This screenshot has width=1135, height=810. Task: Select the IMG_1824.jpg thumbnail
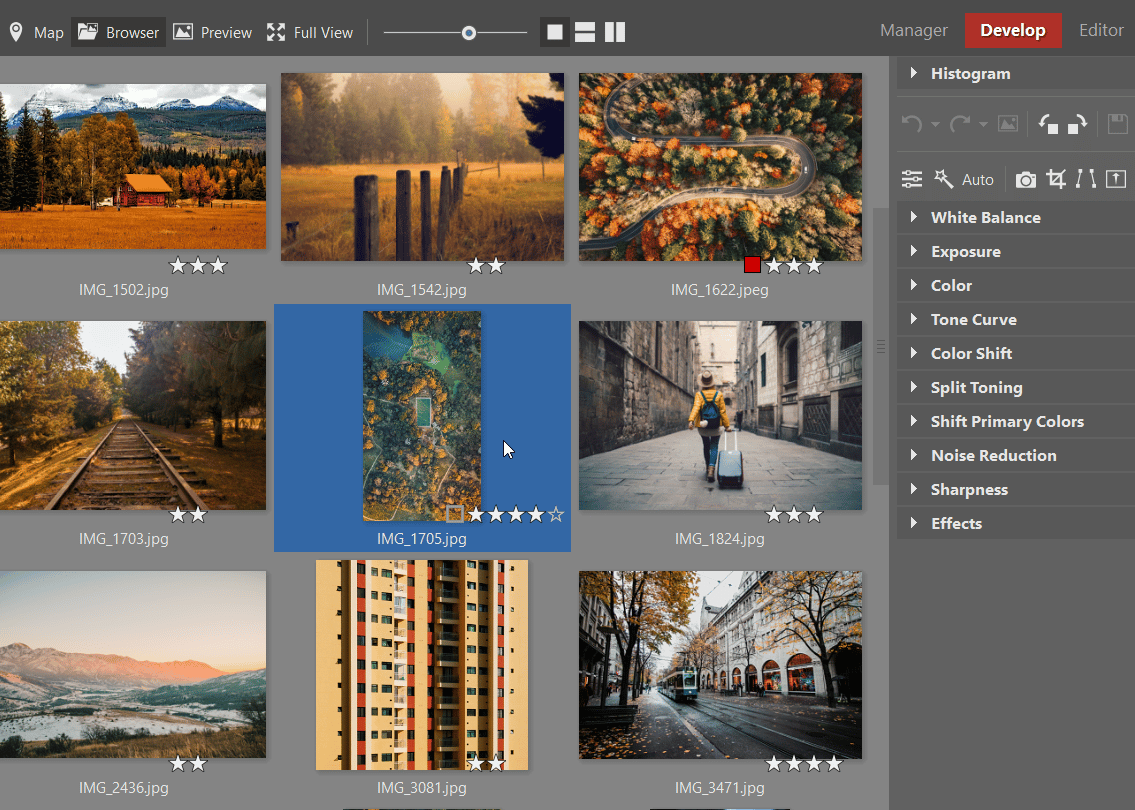tap(719, 415)
